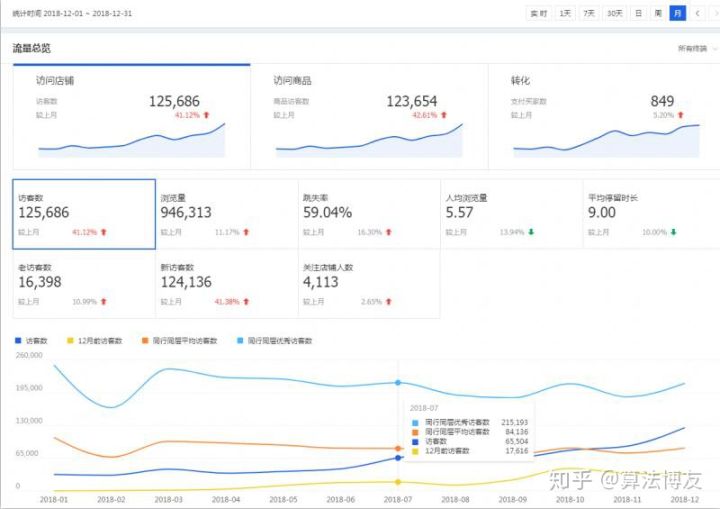720x509 pixels.
Task: Click the 2018-07 data point on blue line
Action: (398, 458)
